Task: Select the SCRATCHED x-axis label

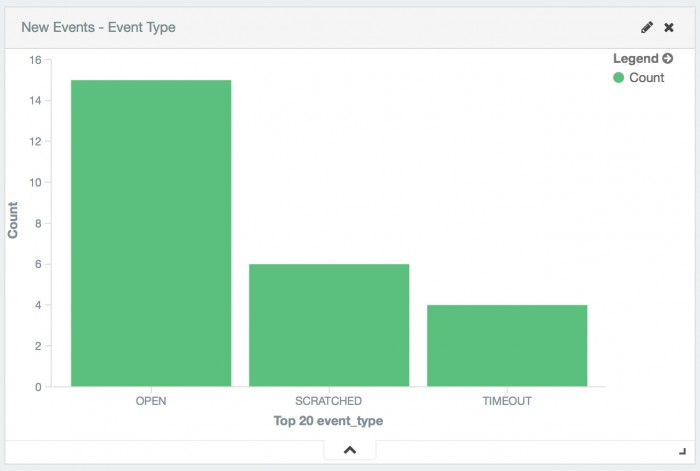Action: (329, 401)
